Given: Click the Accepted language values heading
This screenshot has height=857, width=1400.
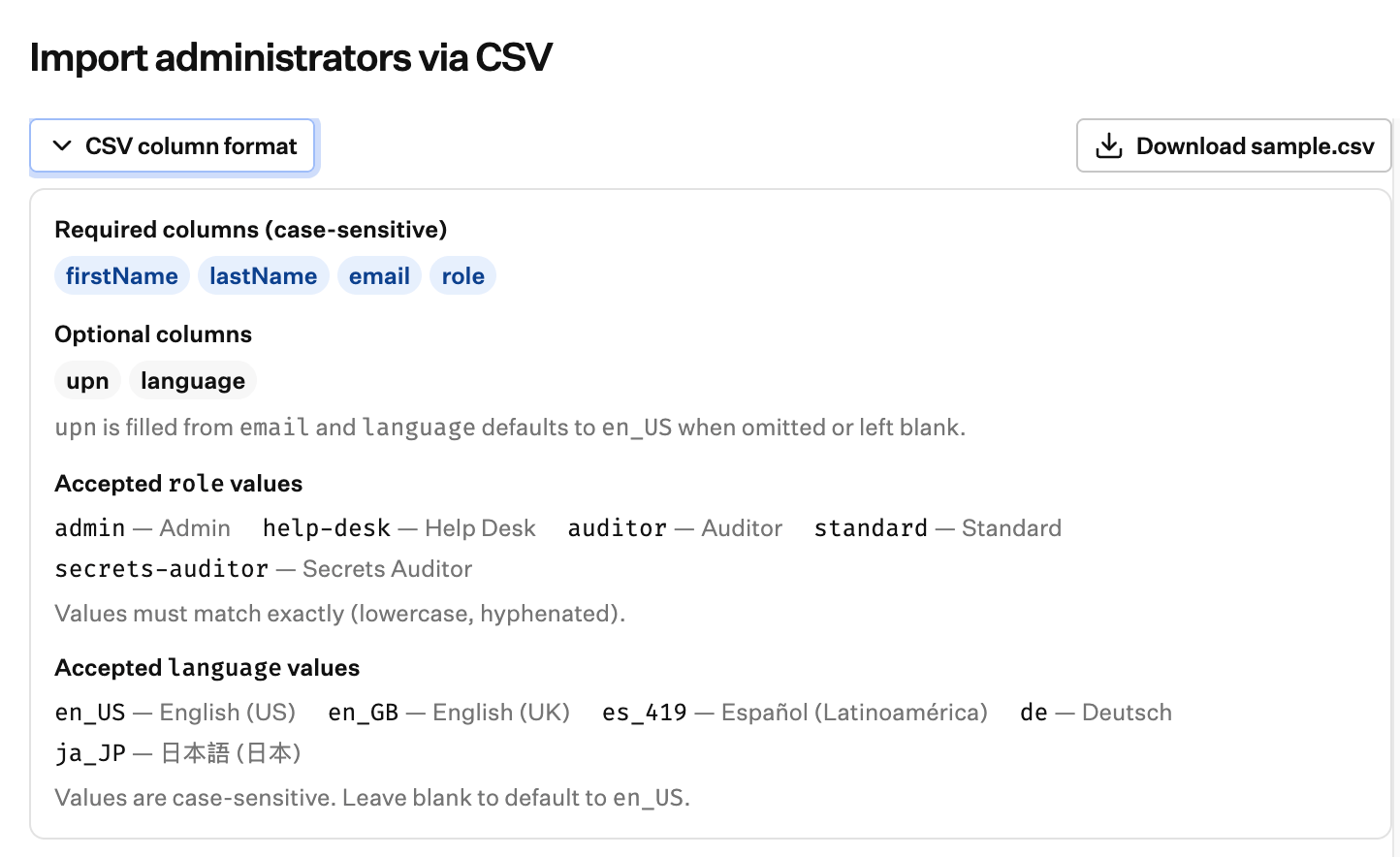Looking at the screenshot, I should (207, 668).
